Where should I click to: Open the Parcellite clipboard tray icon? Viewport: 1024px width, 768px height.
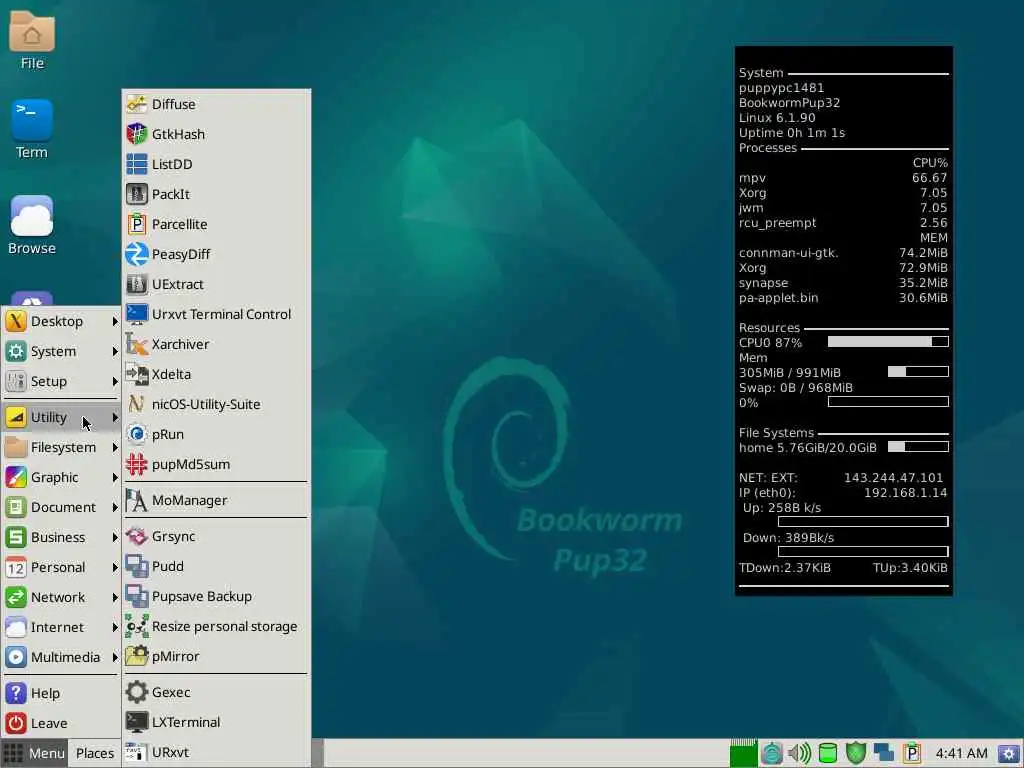coord(912,753)
